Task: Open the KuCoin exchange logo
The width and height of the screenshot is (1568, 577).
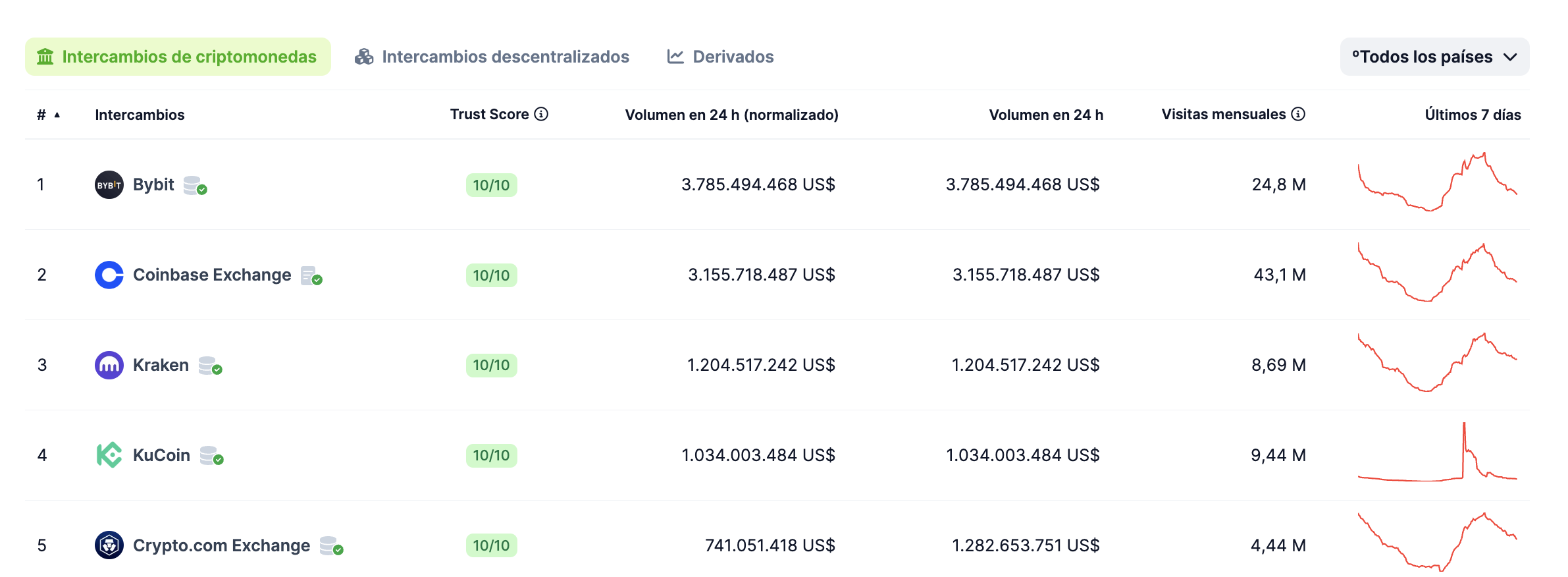Action: (109, 455)
